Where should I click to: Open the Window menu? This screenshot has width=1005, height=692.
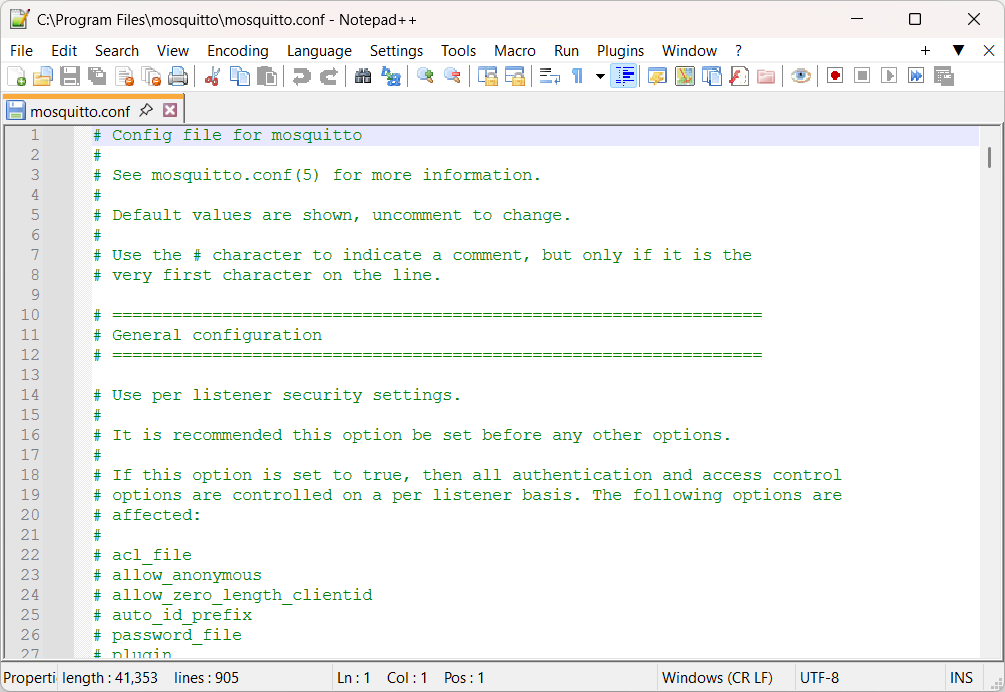(689, 51)
